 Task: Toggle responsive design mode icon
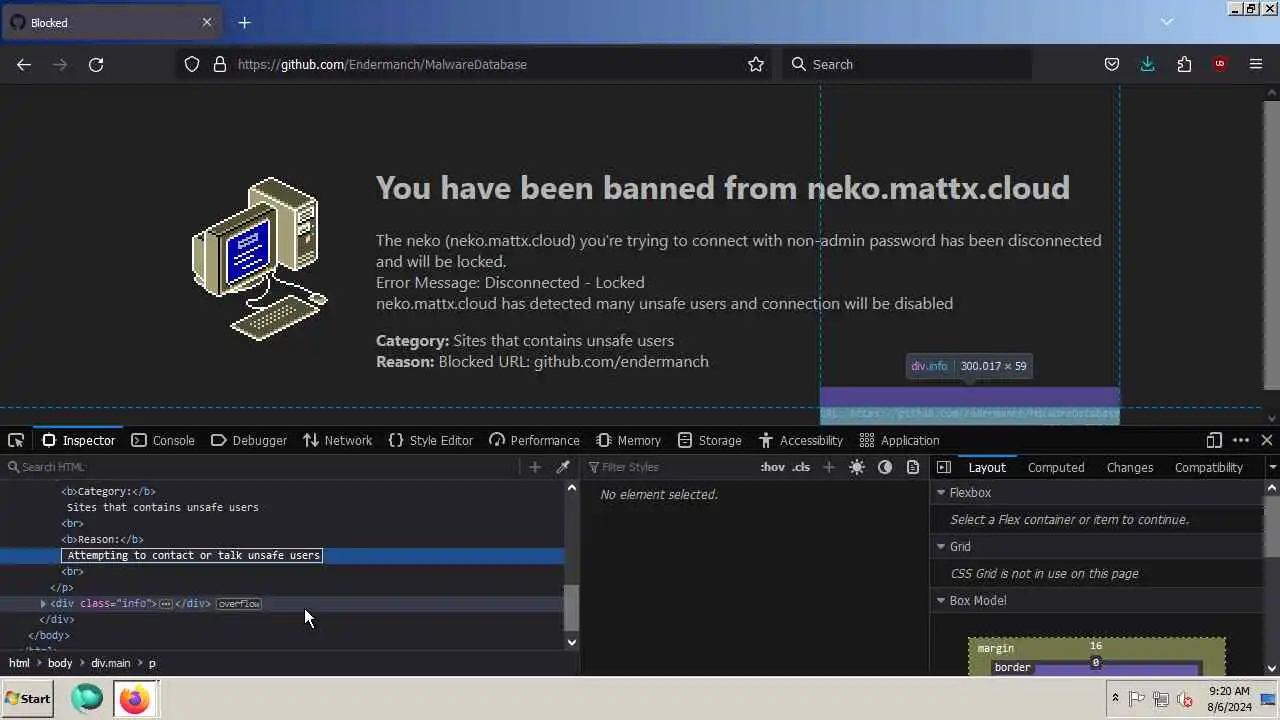tap(1214, 440)
